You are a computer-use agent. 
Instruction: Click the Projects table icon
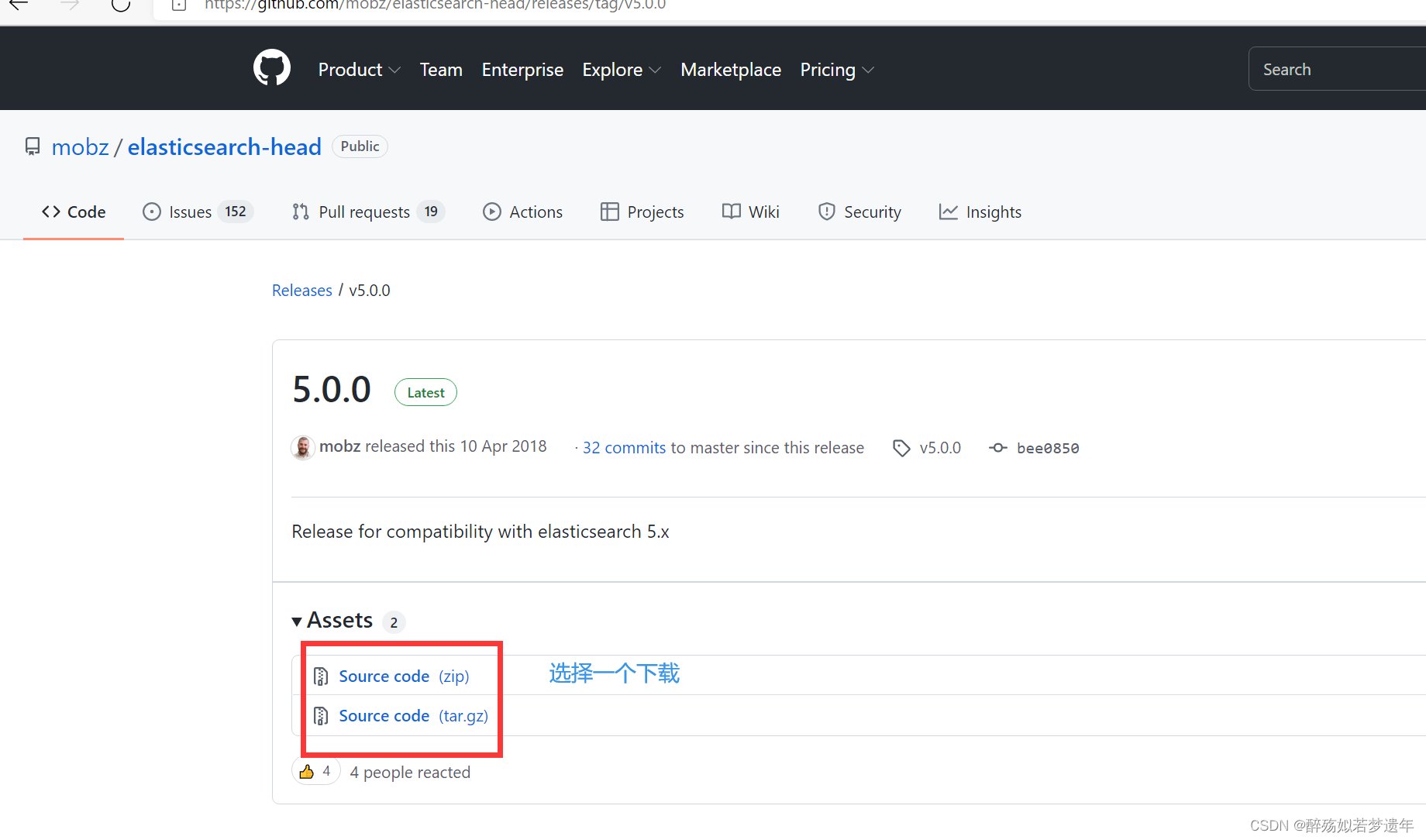[x=610, y=212]
